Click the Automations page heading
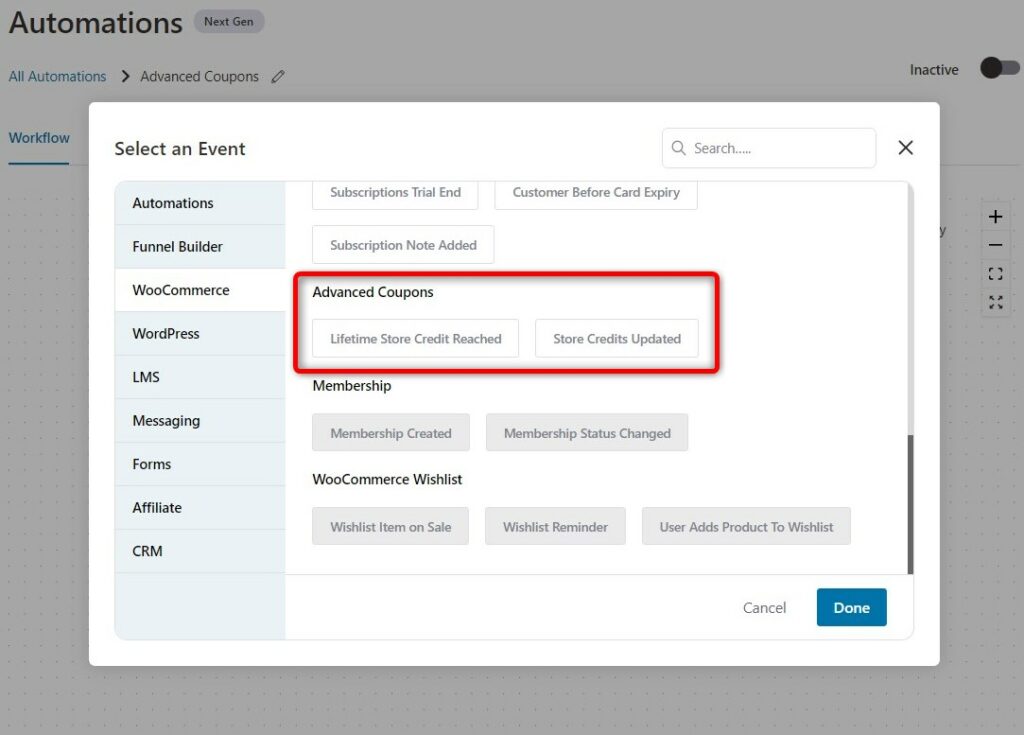Image resolution: width=1024 pixels, height=735 pixels. pyautogui.click(x=96, y=23)
